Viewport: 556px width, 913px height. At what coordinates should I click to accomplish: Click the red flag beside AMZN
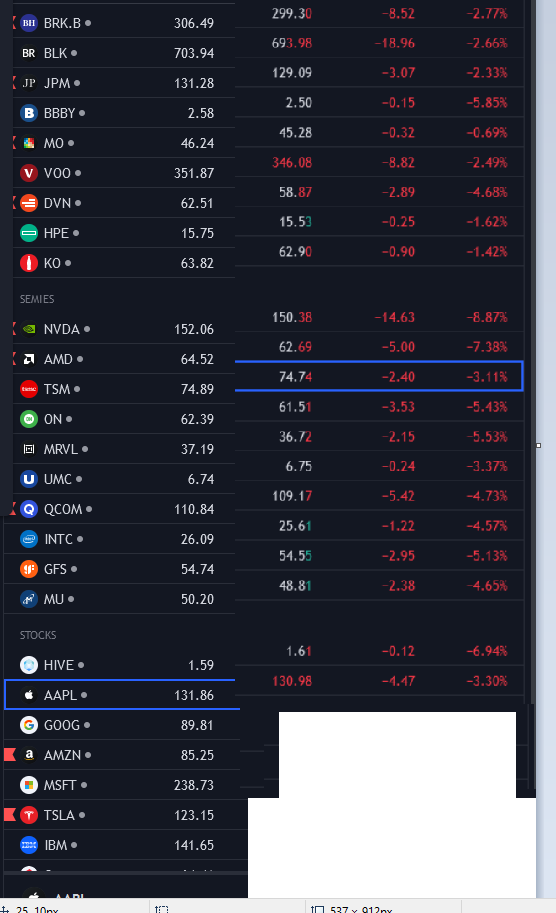click(9, 755)
